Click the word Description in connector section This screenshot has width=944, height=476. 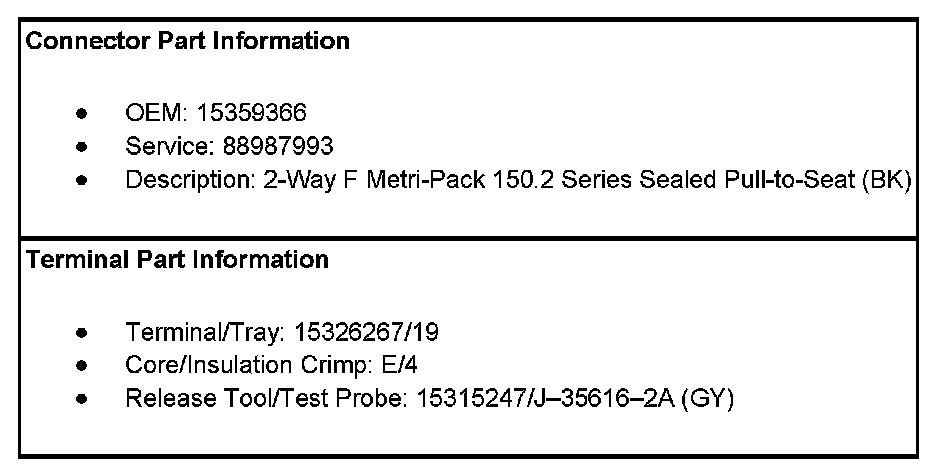click(181, 181)
